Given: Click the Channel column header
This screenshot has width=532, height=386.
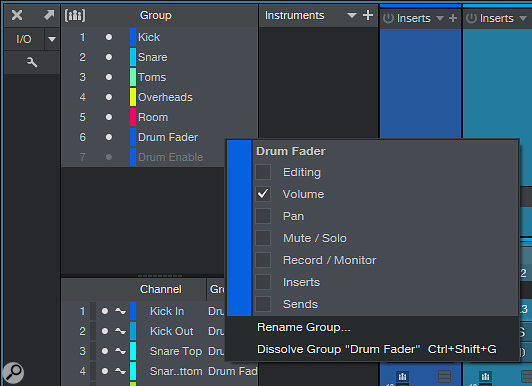Looking at the screenshot, I should (x=160, y=289).
